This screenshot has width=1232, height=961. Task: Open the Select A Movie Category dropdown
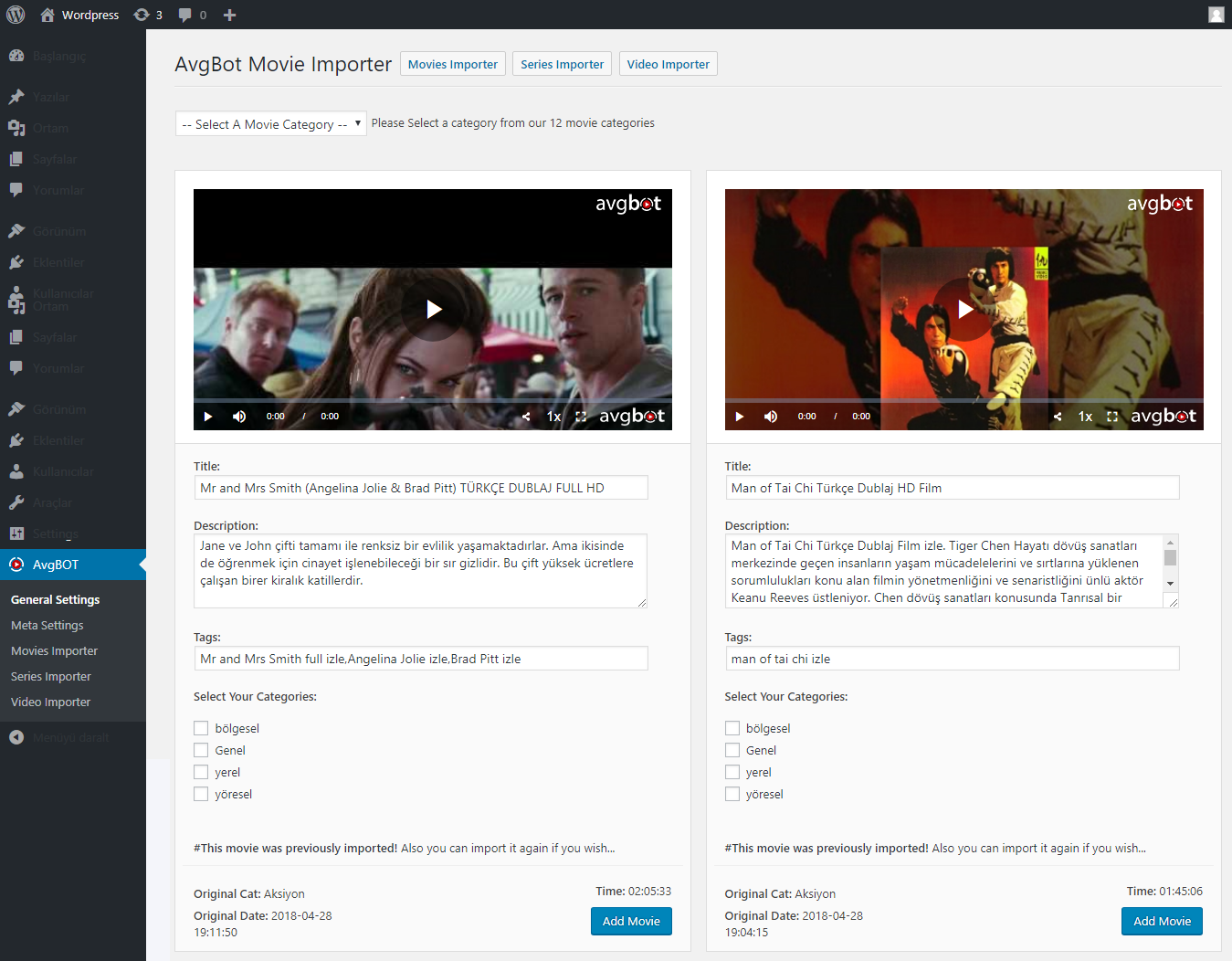tap(270, 124)
